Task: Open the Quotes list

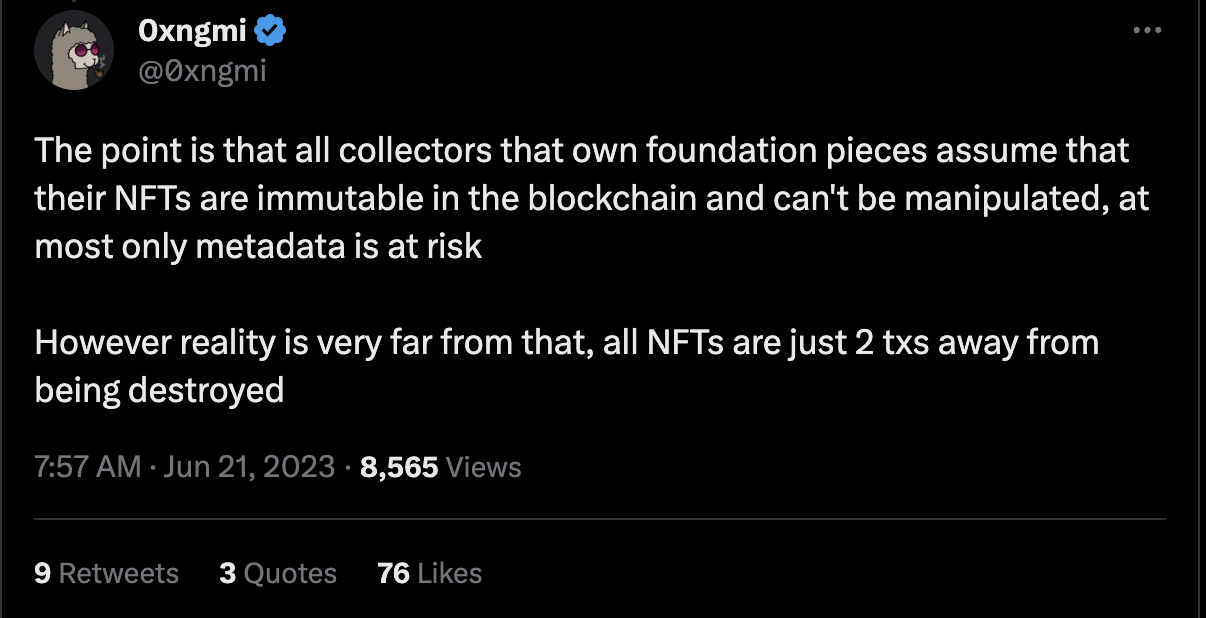Action: (290, 573)
